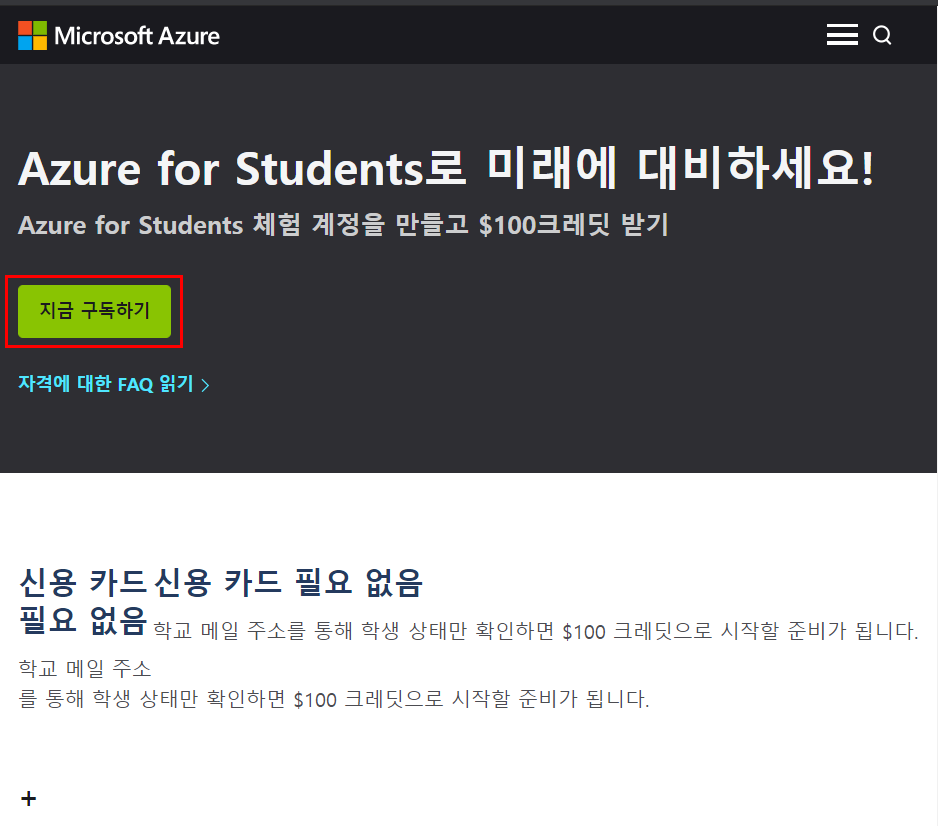Image resolution: width=938 pixels, height=826 pixels.
Task: Click the green 지금 구독하기 button
Action: click(95, 311)
